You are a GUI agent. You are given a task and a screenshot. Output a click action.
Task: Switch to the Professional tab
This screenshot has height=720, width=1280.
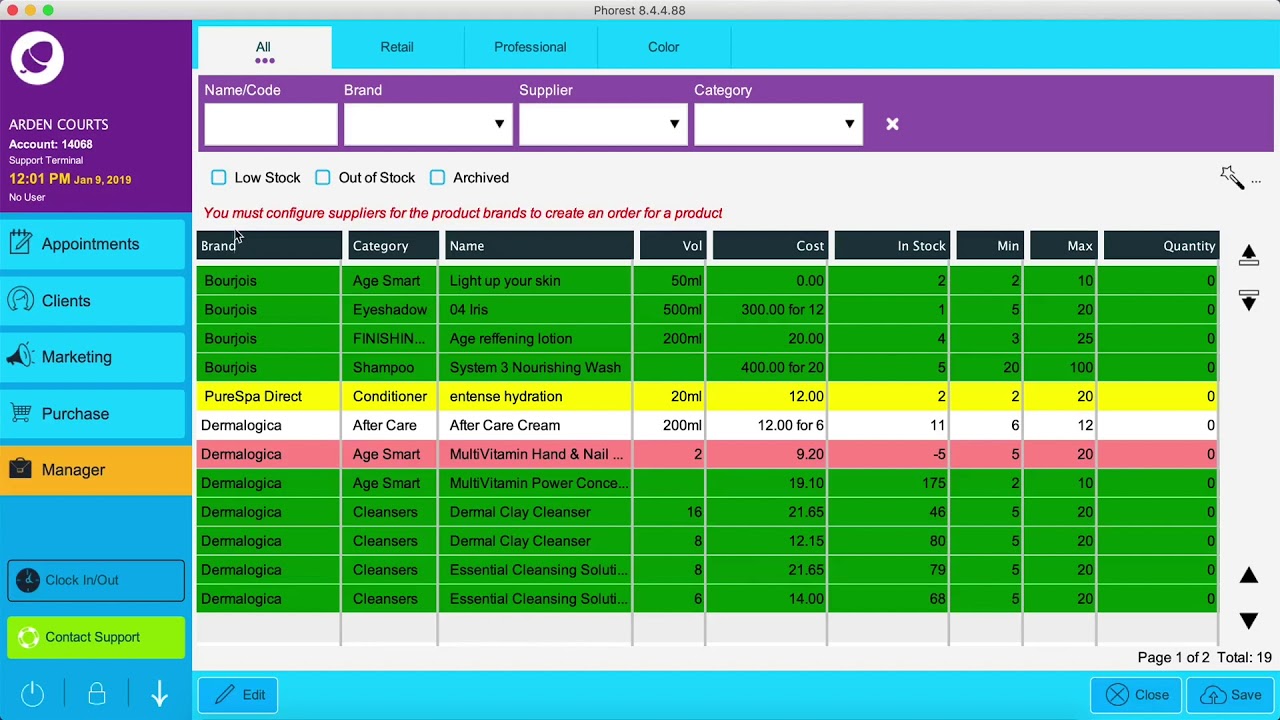click(530, 47)
